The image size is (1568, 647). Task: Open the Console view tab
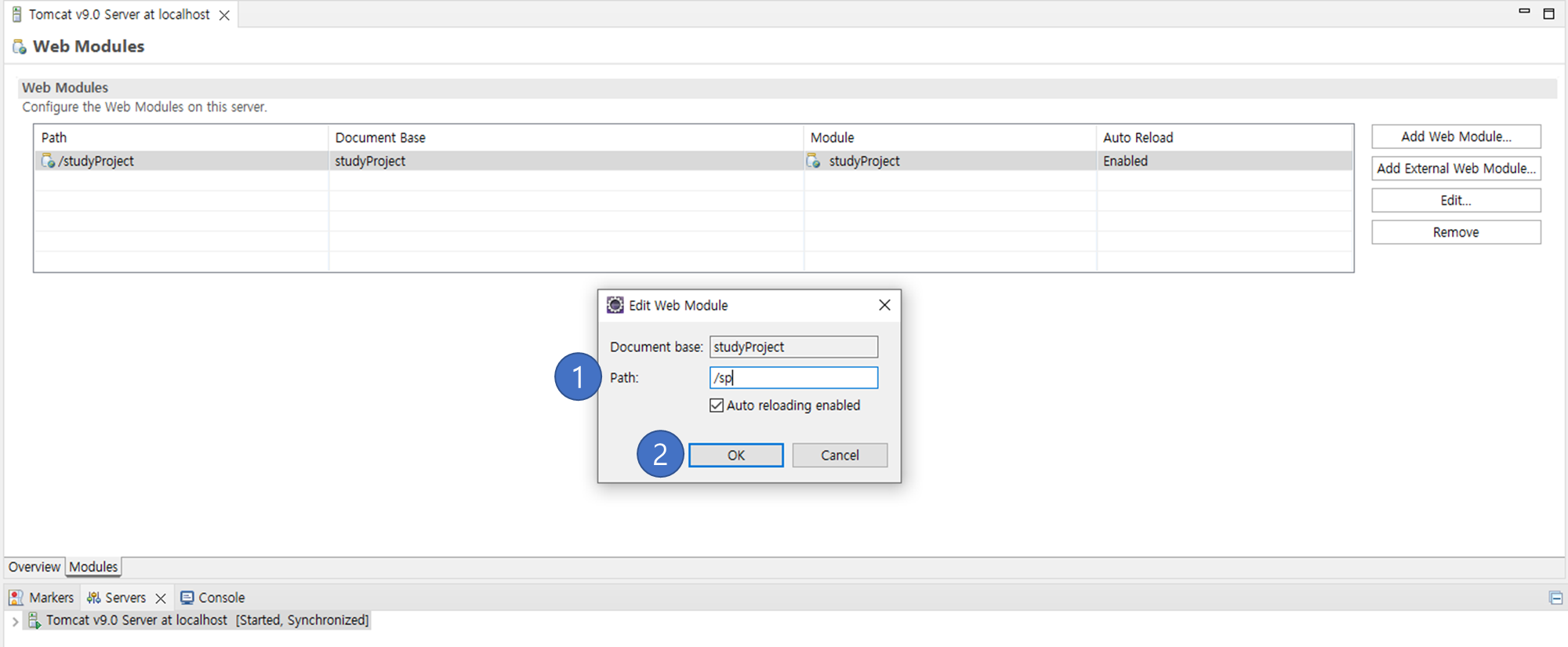point(213,598)
